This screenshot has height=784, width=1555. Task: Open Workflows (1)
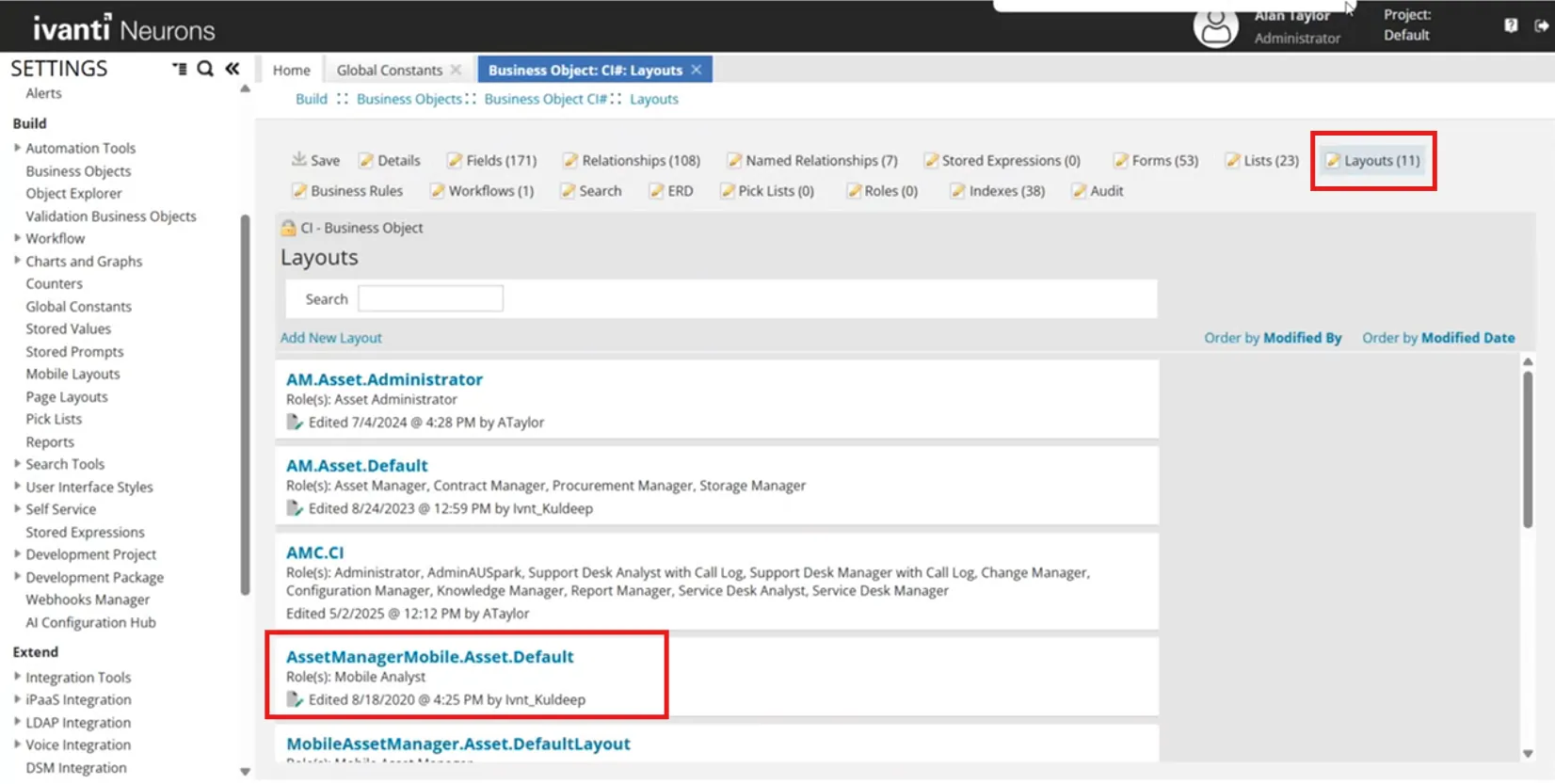pos(482,190)
